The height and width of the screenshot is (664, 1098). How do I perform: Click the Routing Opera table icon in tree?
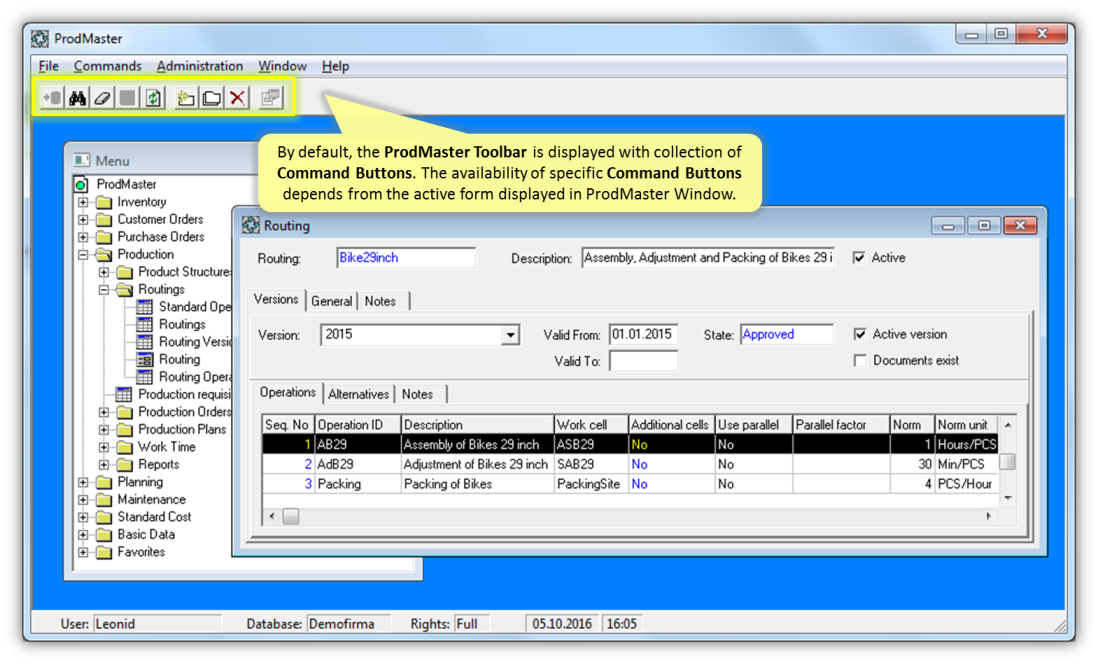coord(144,377)
